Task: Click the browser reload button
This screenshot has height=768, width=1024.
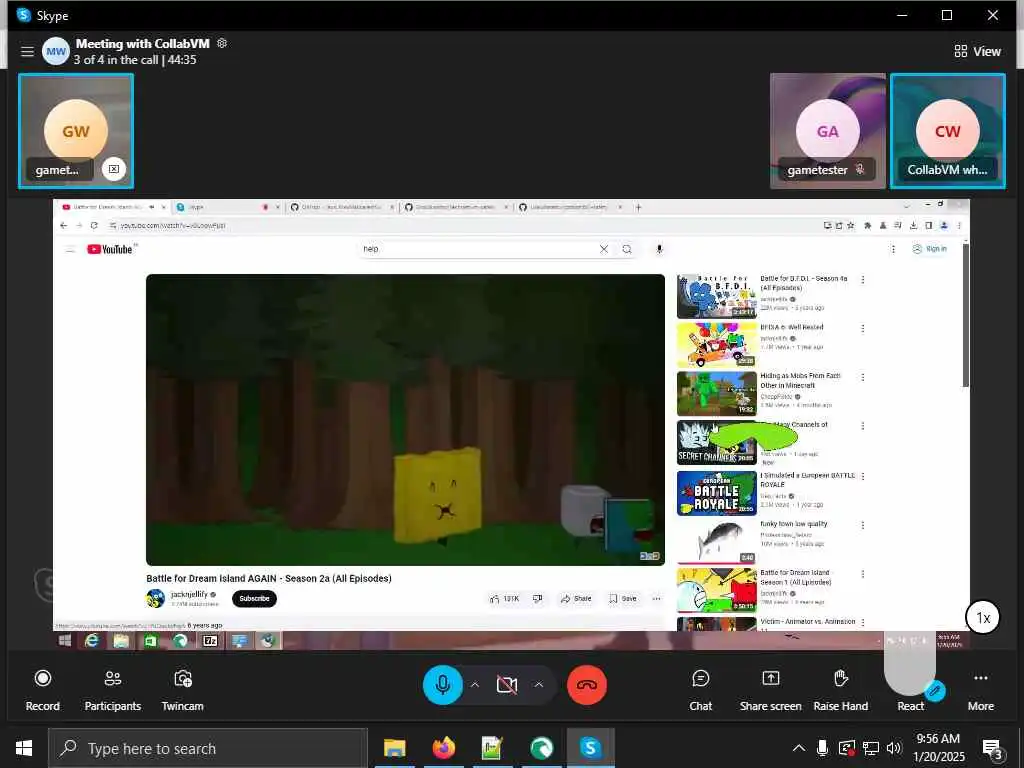Action: pyautogui.click(x=94, y=225)
